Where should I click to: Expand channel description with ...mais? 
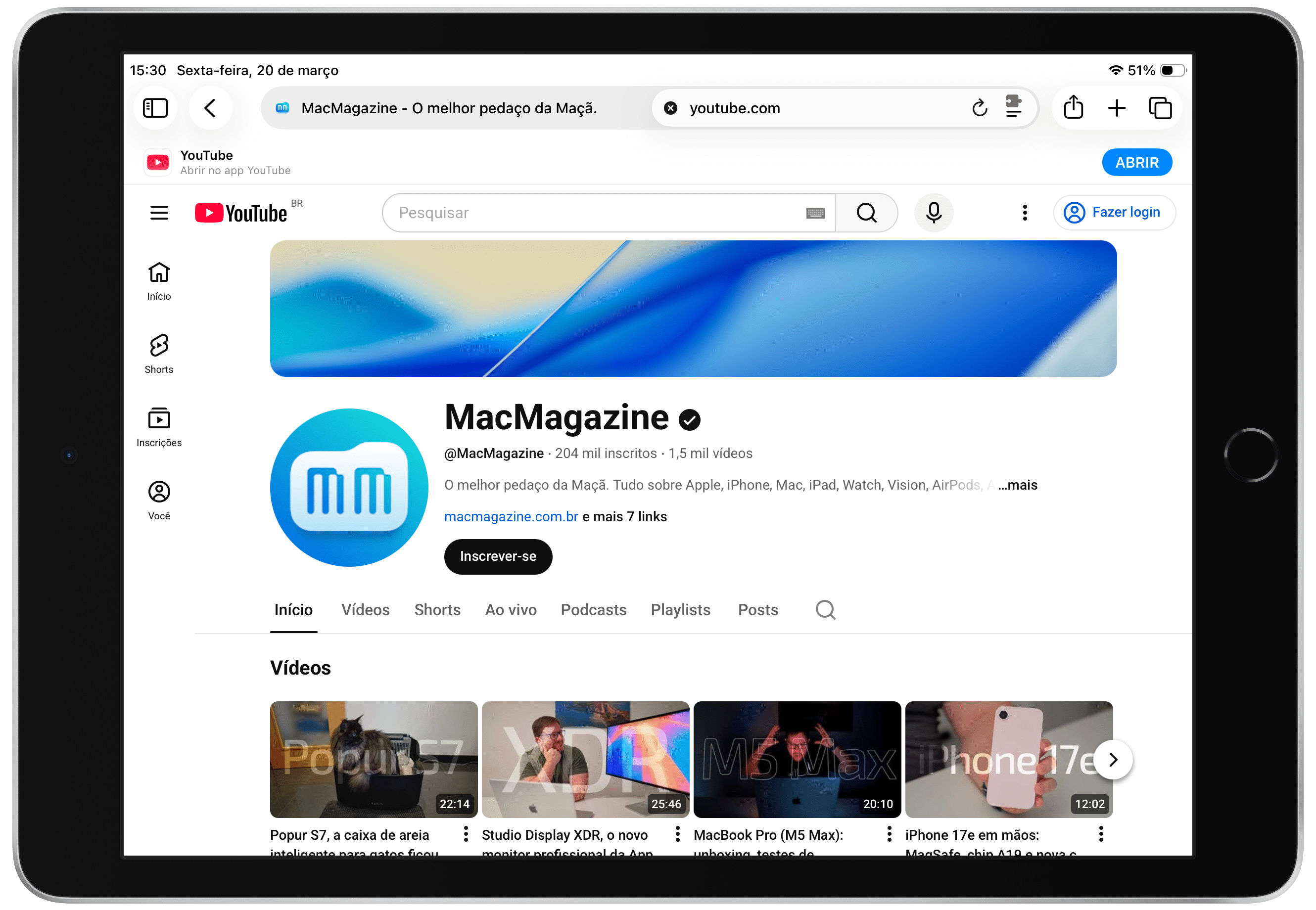(x=1018, y=485)
